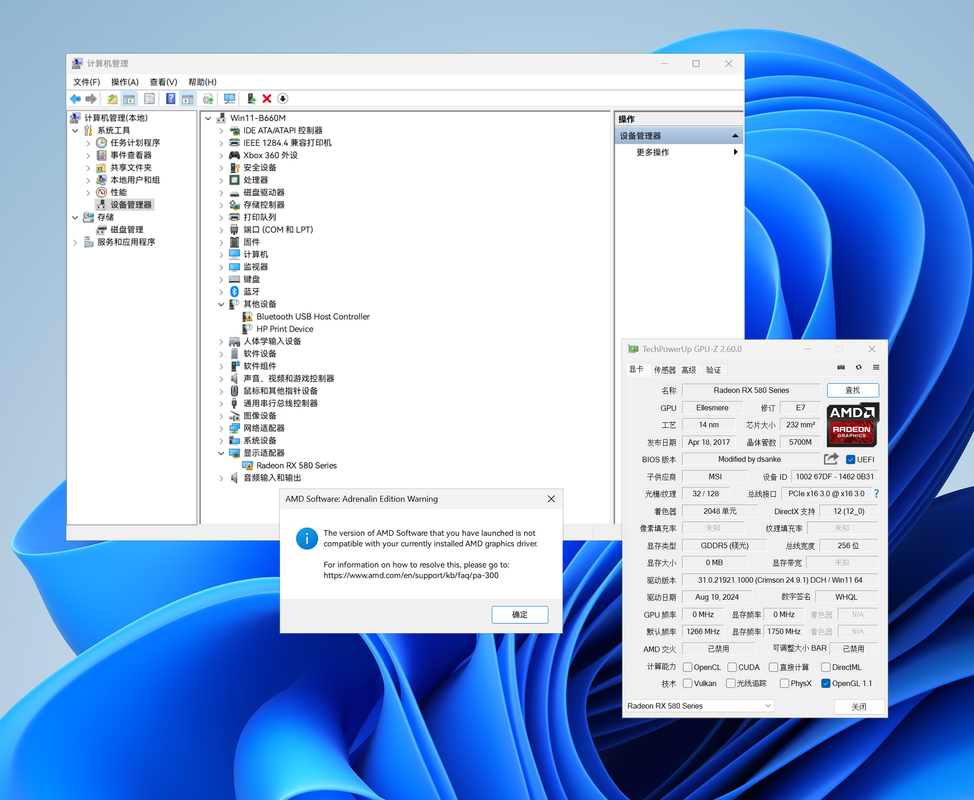The width and height of the screenshot is (974, 800).
Task: Open 更多操作 in the actions pane
Action: (x=652, y=152)
